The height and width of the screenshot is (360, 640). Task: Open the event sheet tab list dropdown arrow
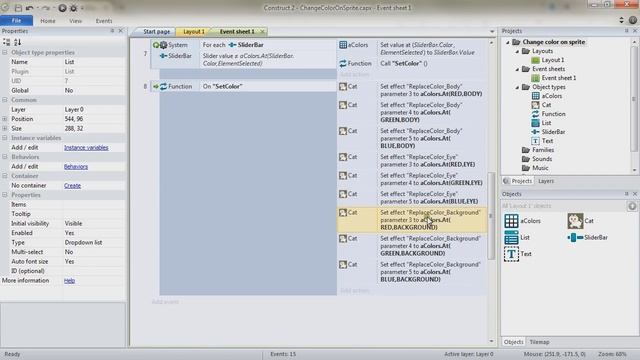[492, 31]
